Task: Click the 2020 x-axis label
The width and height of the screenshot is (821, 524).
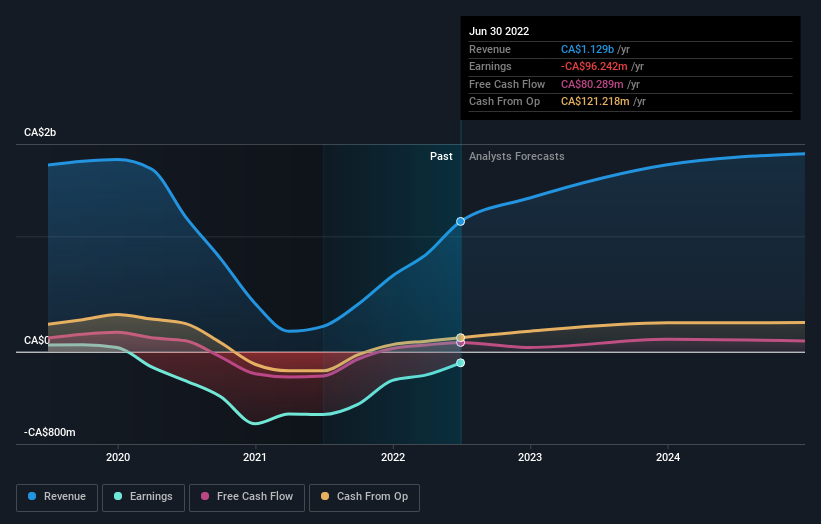Action: point(118,457)
